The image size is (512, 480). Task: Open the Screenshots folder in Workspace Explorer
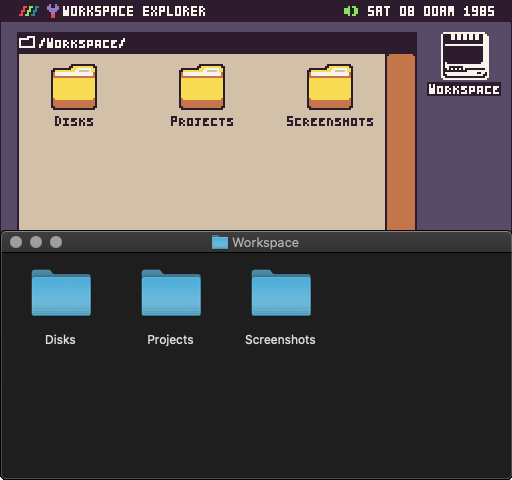(330, 87)
